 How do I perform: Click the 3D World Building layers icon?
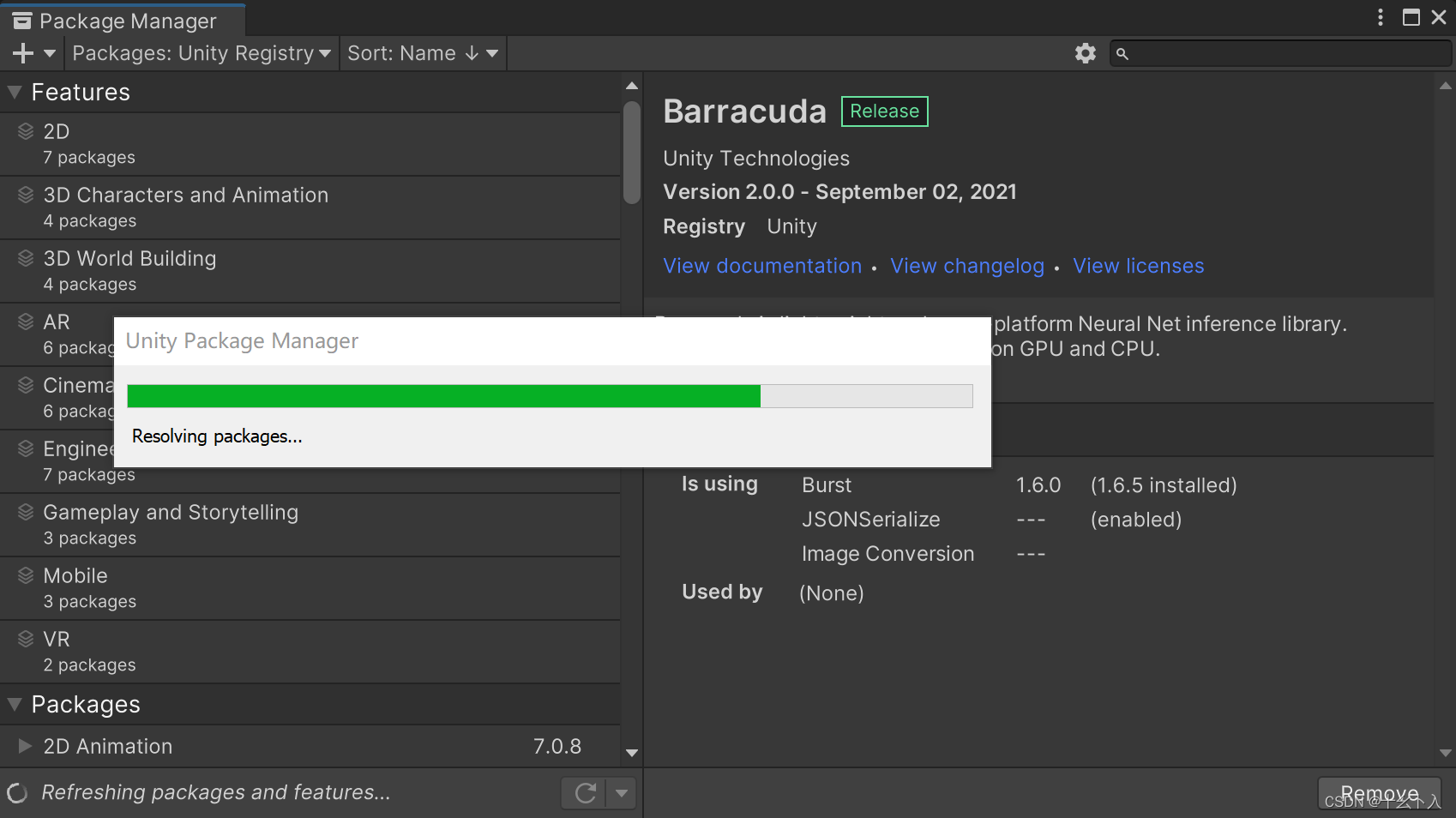tap(26, 258)
